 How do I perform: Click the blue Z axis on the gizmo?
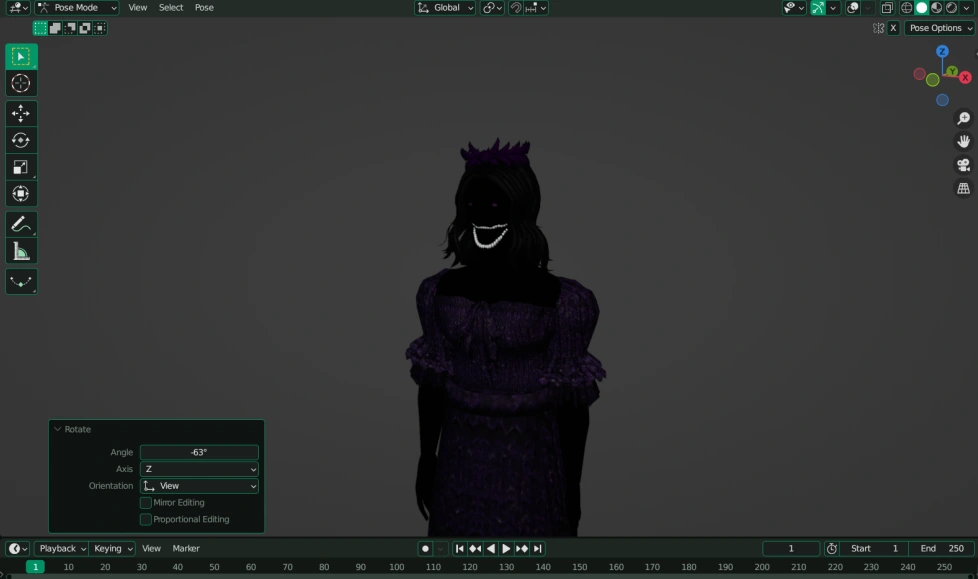tap(942, 51)
